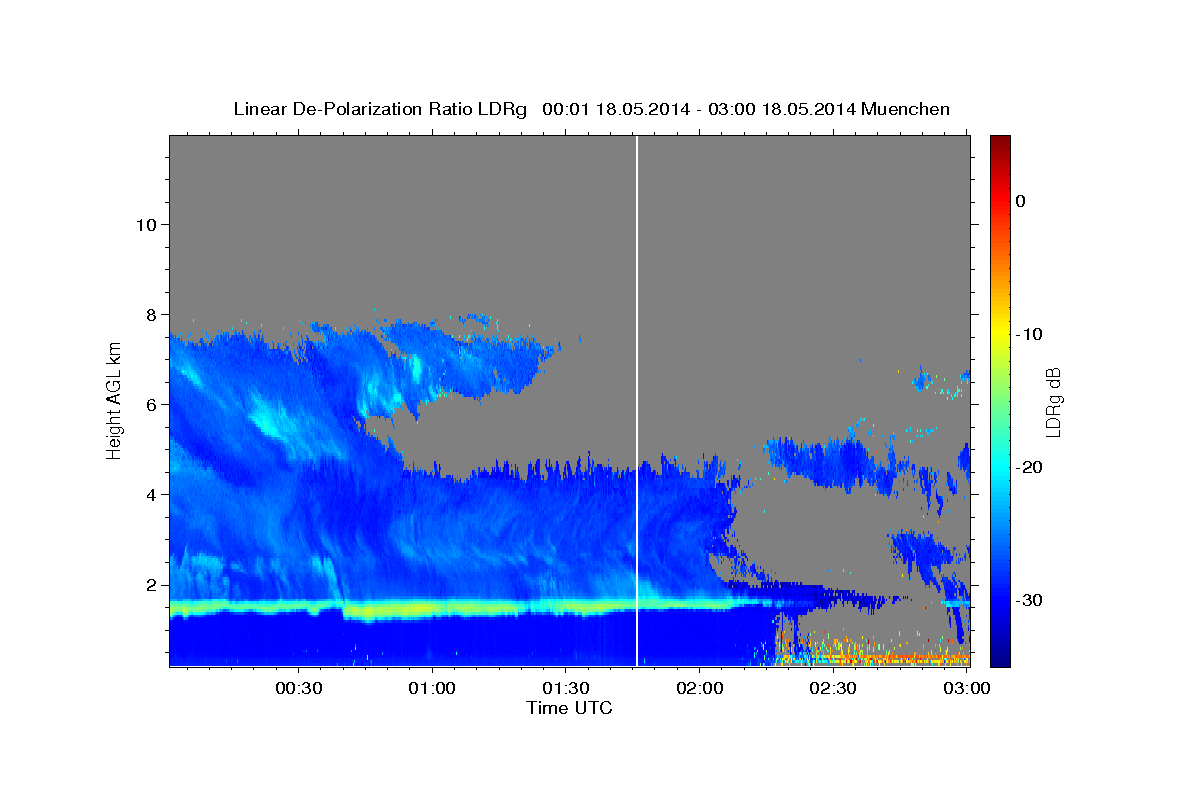Click the colorbar value "0"
This screenshot has height=800, width=1200.
(x=1020, y=201)
